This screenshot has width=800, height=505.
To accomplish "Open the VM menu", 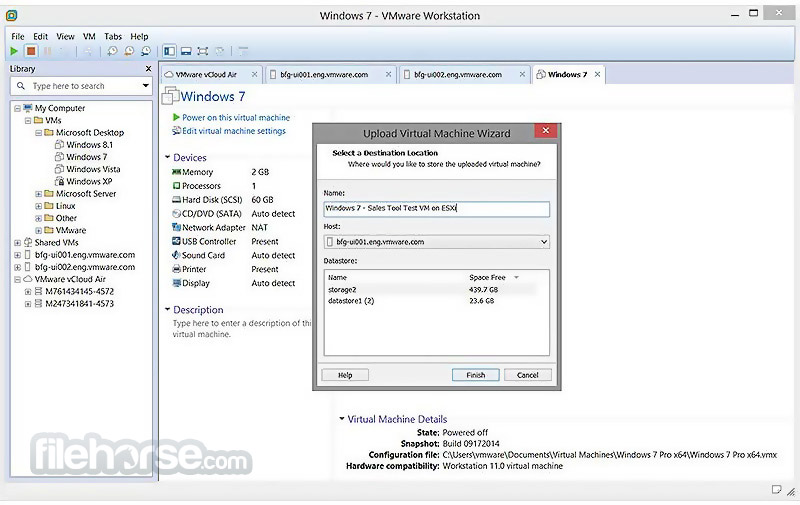I will pos(89,37).
